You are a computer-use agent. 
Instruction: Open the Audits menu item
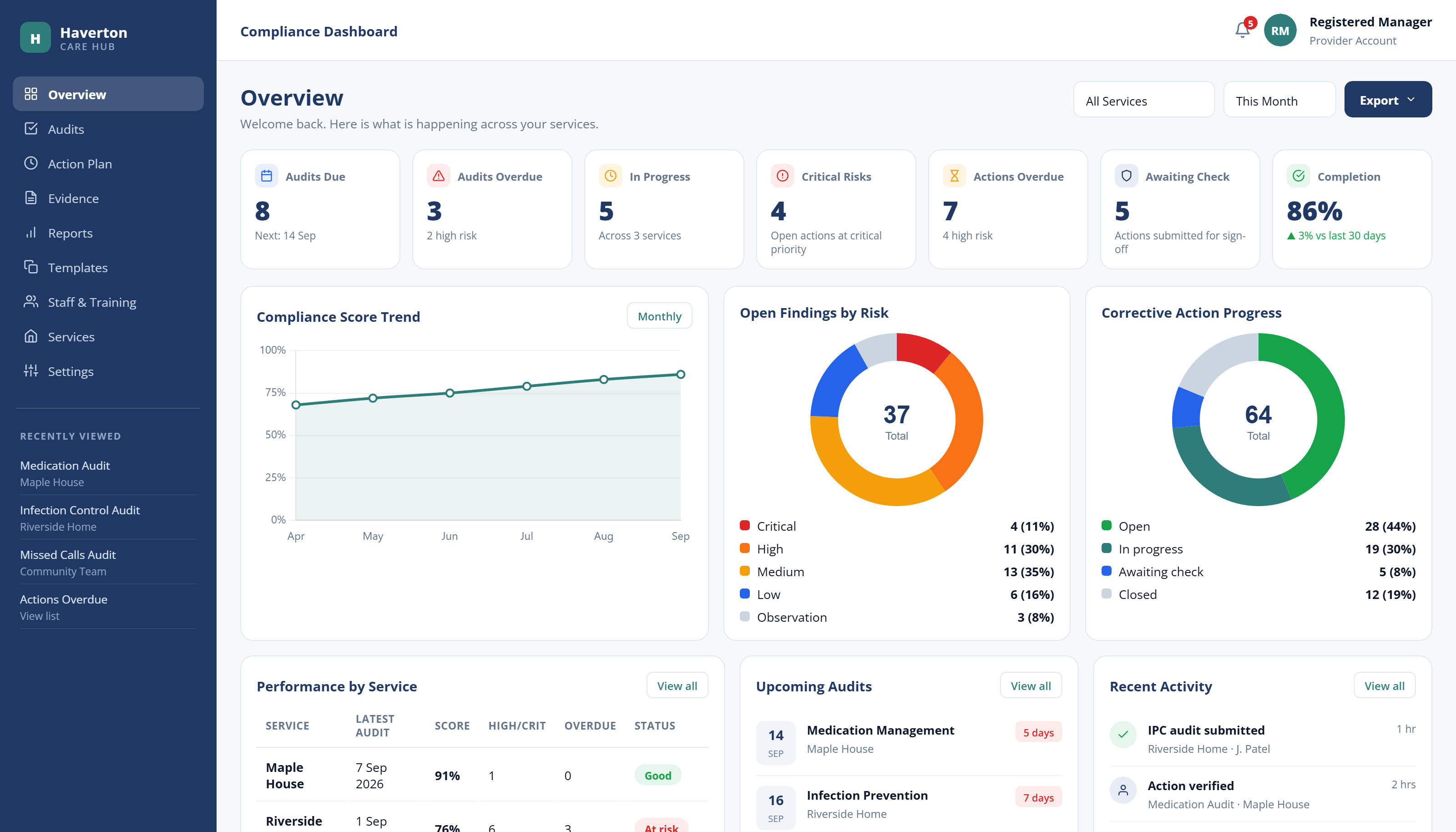pyautogui.click(x=108, y=128)
